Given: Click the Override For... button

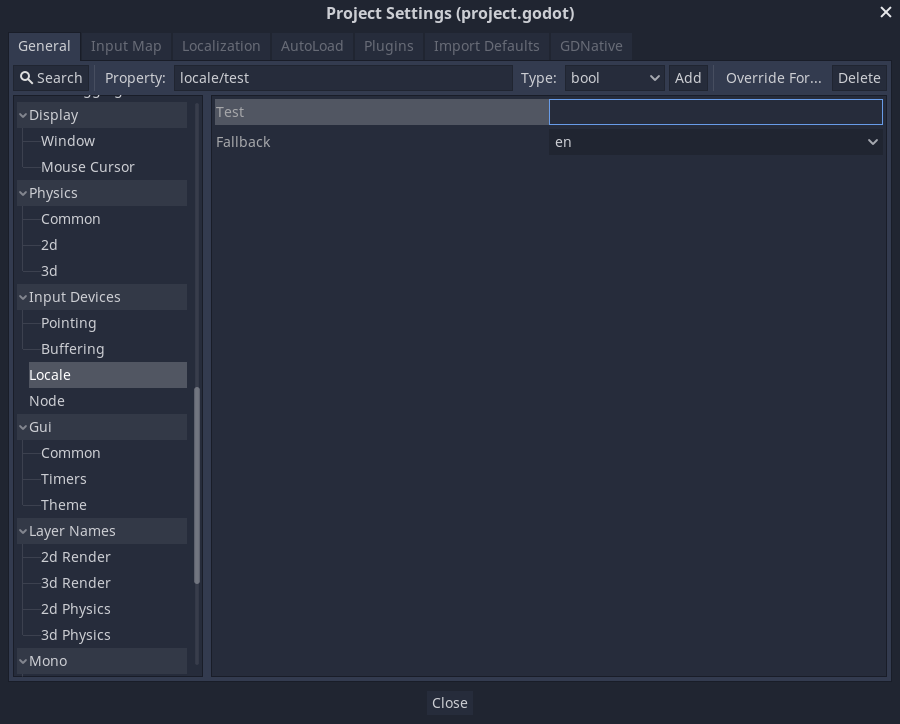Looking at the screenshot, I should [x=773, y=78].
